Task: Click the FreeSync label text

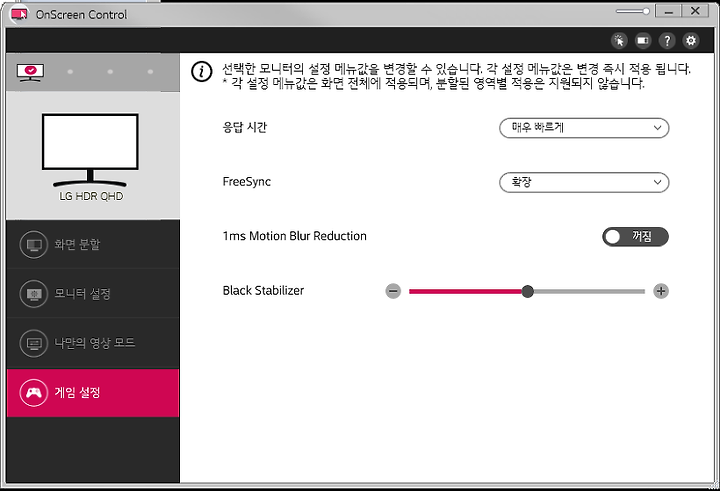Action: pos(247,182)
